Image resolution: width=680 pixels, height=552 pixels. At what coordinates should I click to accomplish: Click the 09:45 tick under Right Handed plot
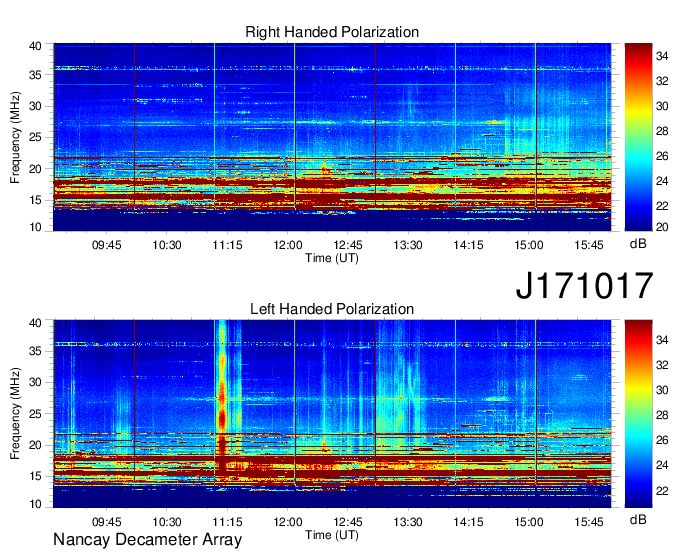[107, 245]
